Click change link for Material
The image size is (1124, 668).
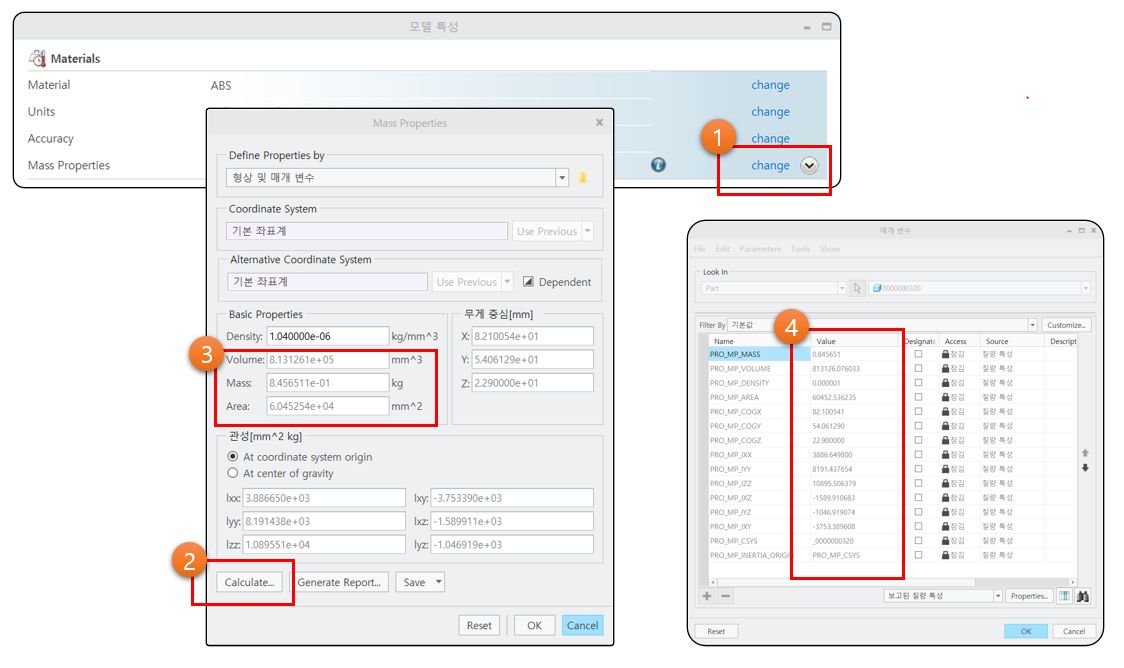(770, 85)
